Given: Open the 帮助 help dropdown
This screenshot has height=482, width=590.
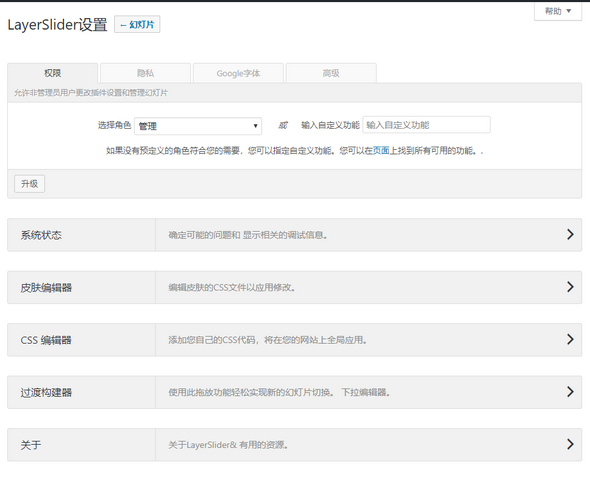Looking at the screenshot, I should click(558, 11).
